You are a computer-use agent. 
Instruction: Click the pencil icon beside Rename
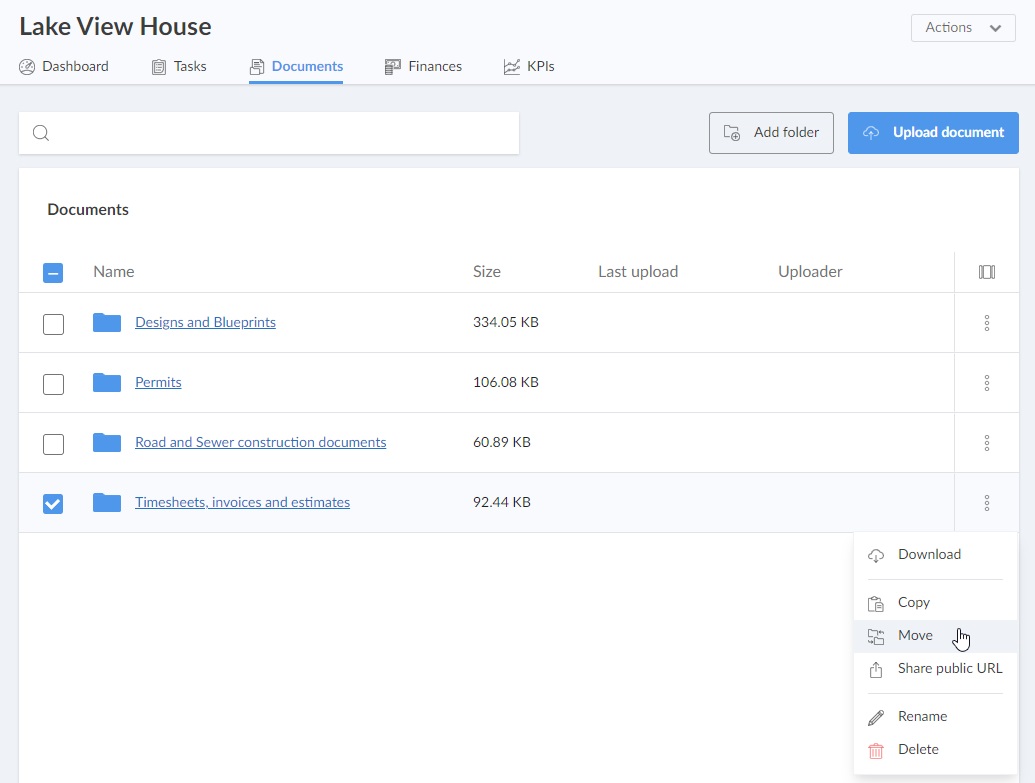tap(876, 717)
